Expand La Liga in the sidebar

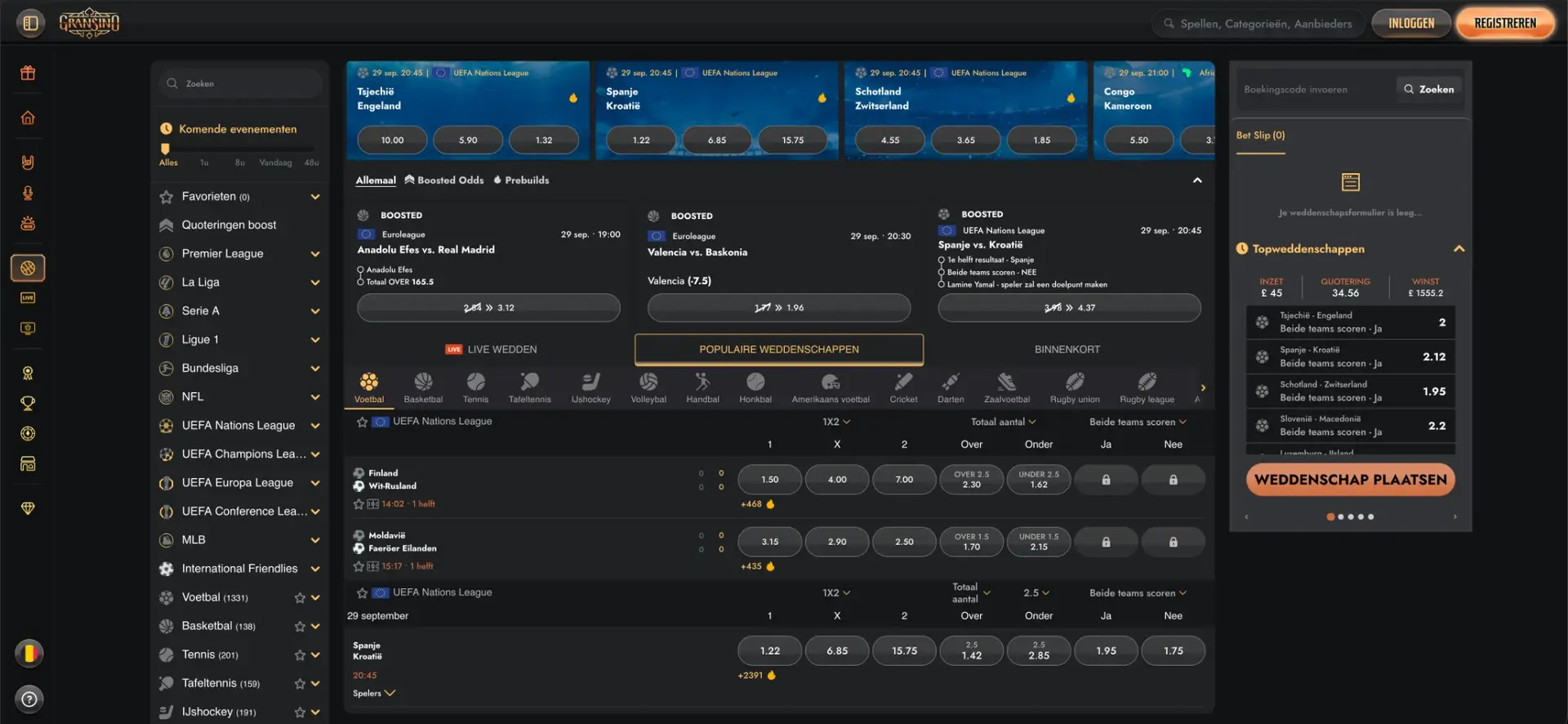pos(315,283)
